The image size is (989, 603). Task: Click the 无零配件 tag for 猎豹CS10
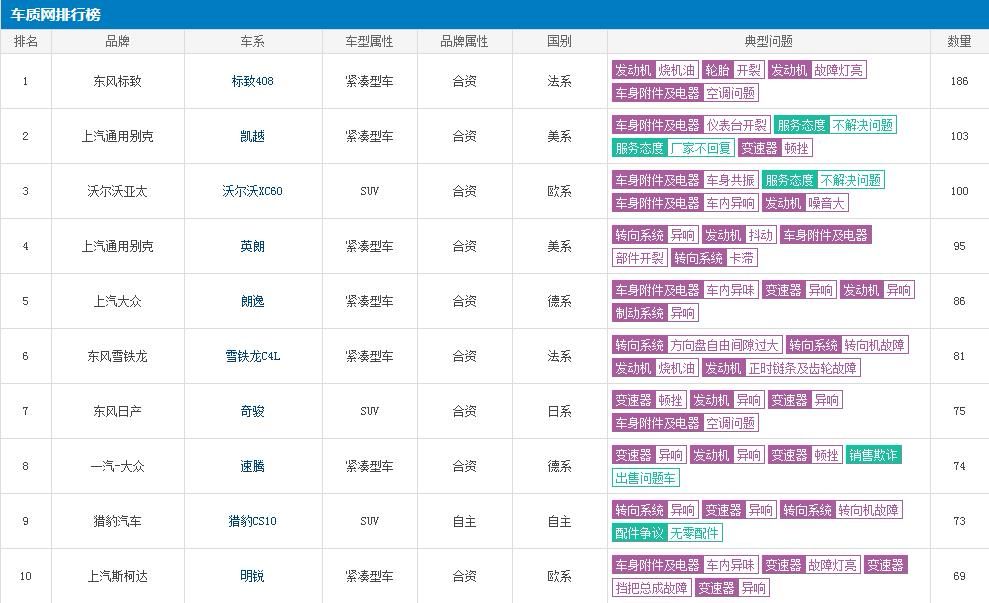[x=692, y=533]
